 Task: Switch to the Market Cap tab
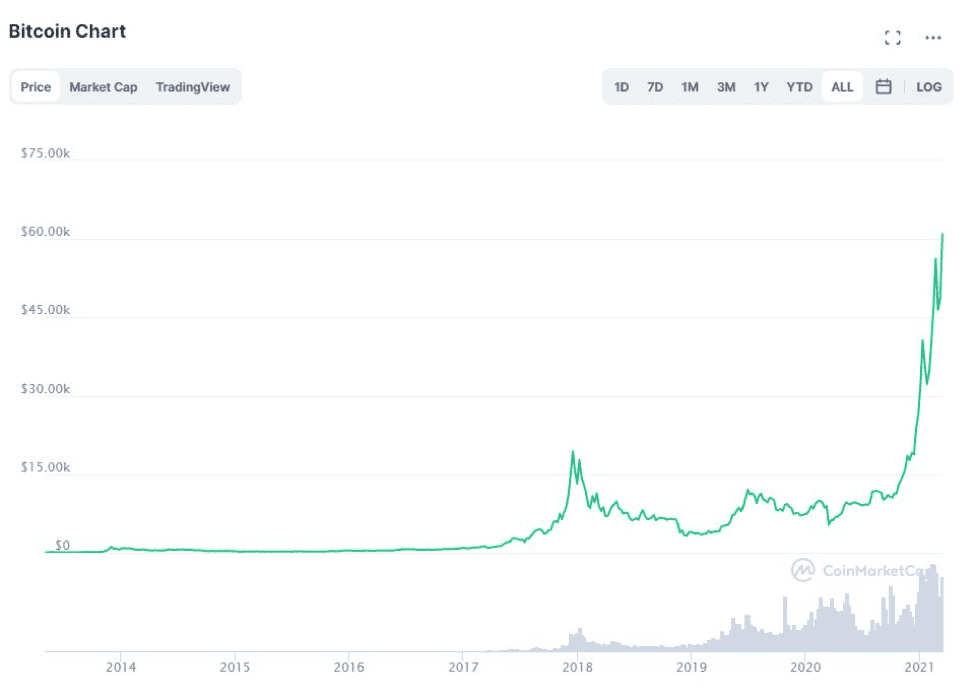pyautogui.click(x=103, y=87)
